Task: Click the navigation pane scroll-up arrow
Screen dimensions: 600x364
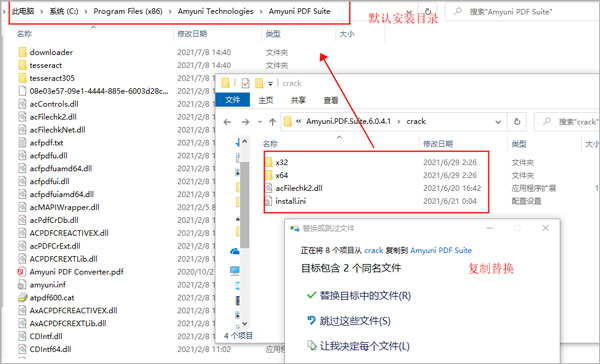Action: pos(245,141)
